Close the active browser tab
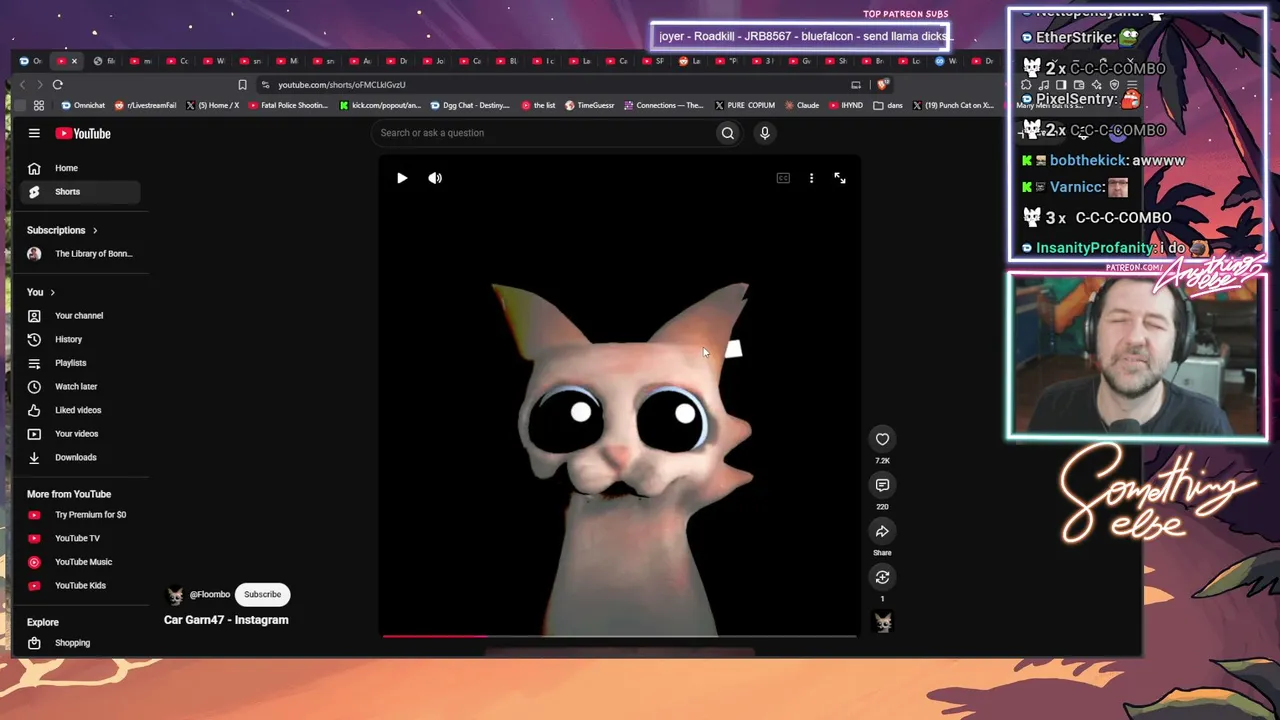 pos(74,61)
